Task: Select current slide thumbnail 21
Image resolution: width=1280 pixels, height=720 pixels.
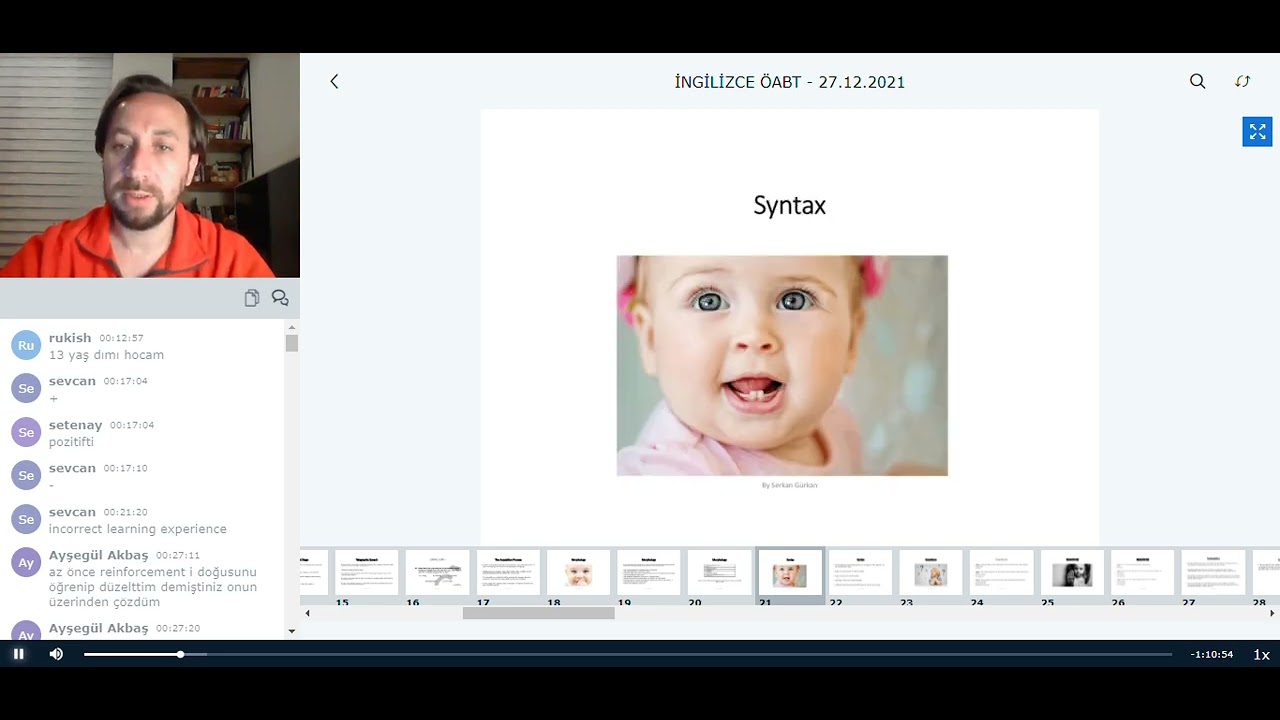Action: (790, 572)
